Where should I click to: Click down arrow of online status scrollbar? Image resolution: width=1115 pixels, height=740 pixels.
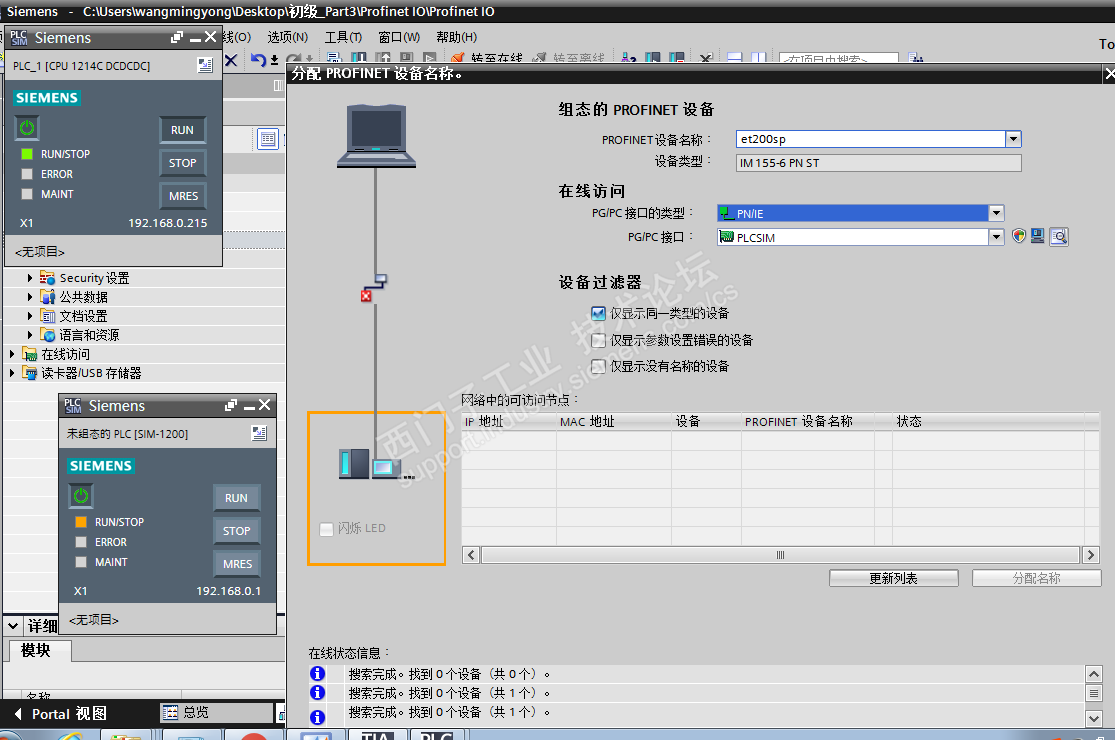click(1094, 718)
